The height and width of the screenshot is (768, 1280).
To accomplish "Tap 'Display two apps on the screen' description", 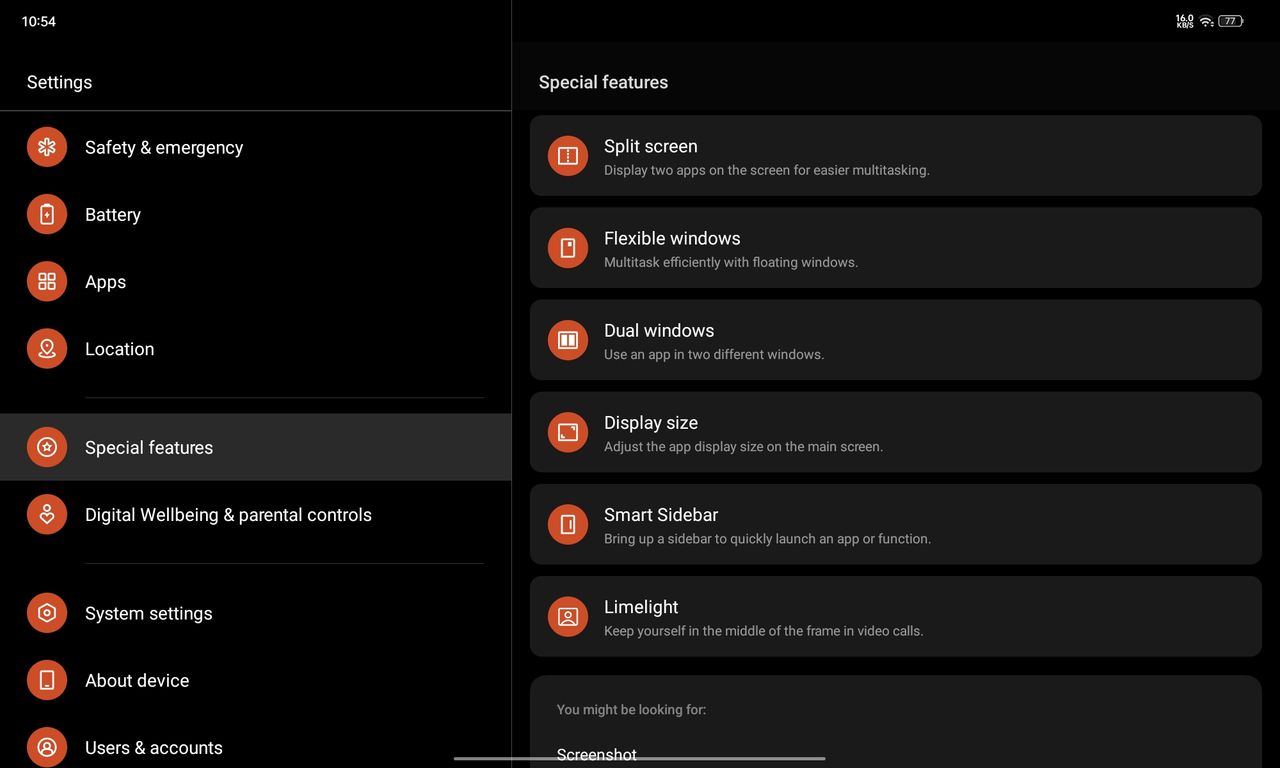I will tap(767, 170).
